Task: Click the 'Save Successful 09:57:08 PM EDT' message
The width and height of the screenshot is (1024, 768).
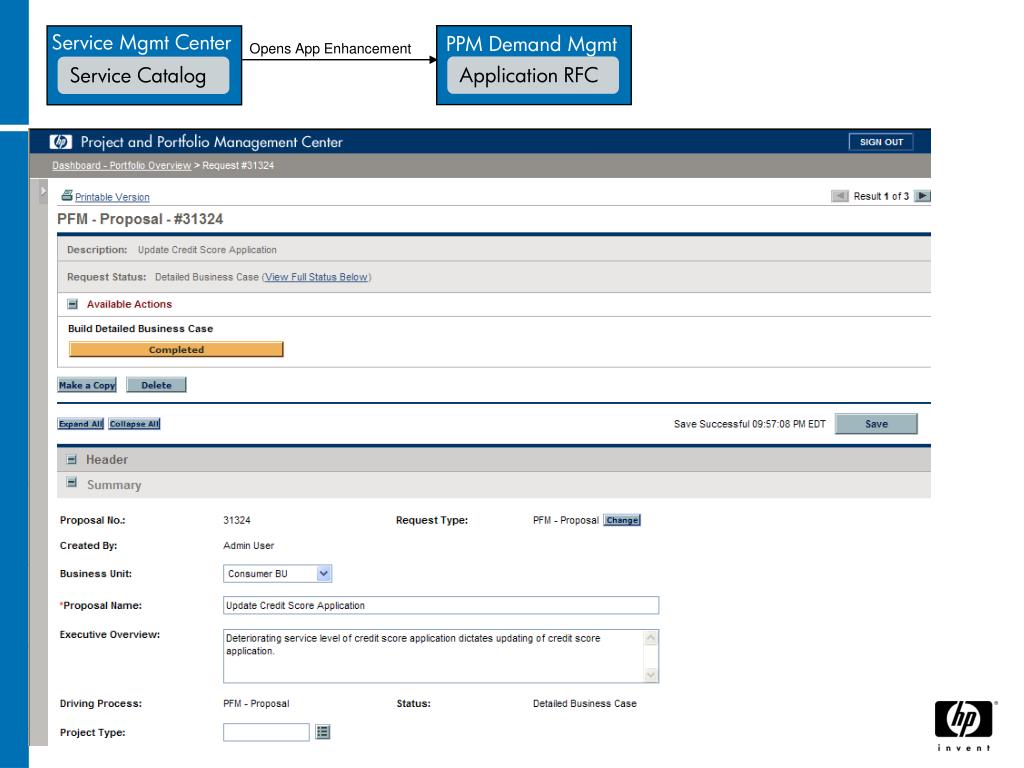Action: 749,424
